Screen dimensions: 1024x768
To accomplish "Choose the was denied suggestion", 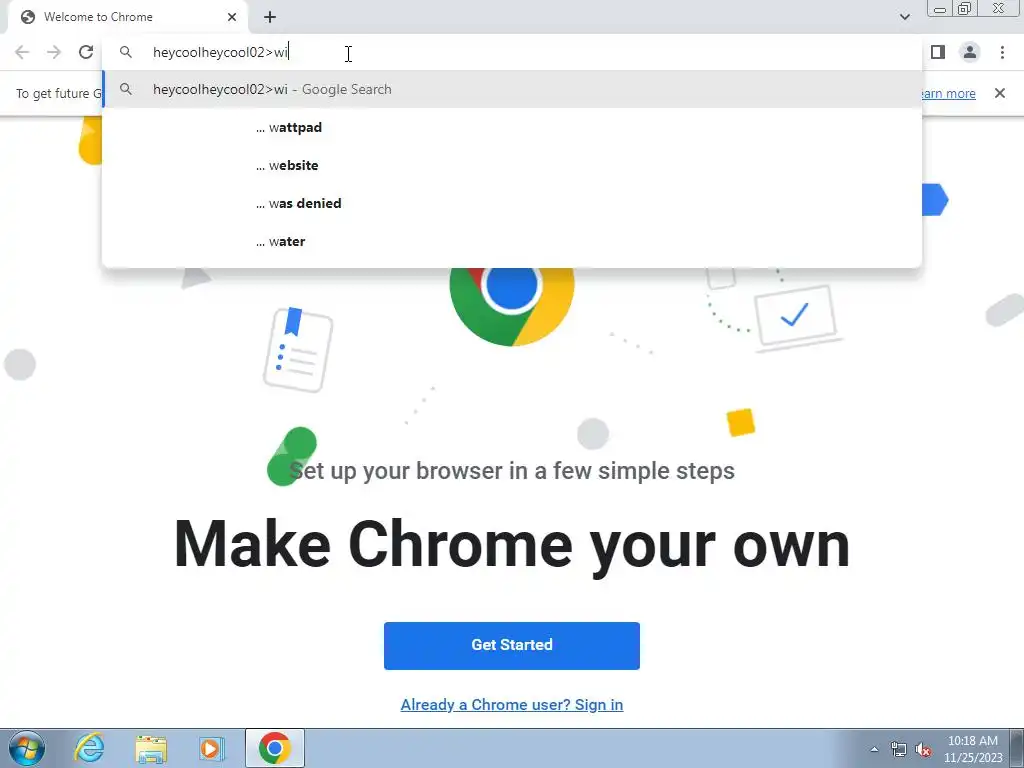I will pos(512,203).
